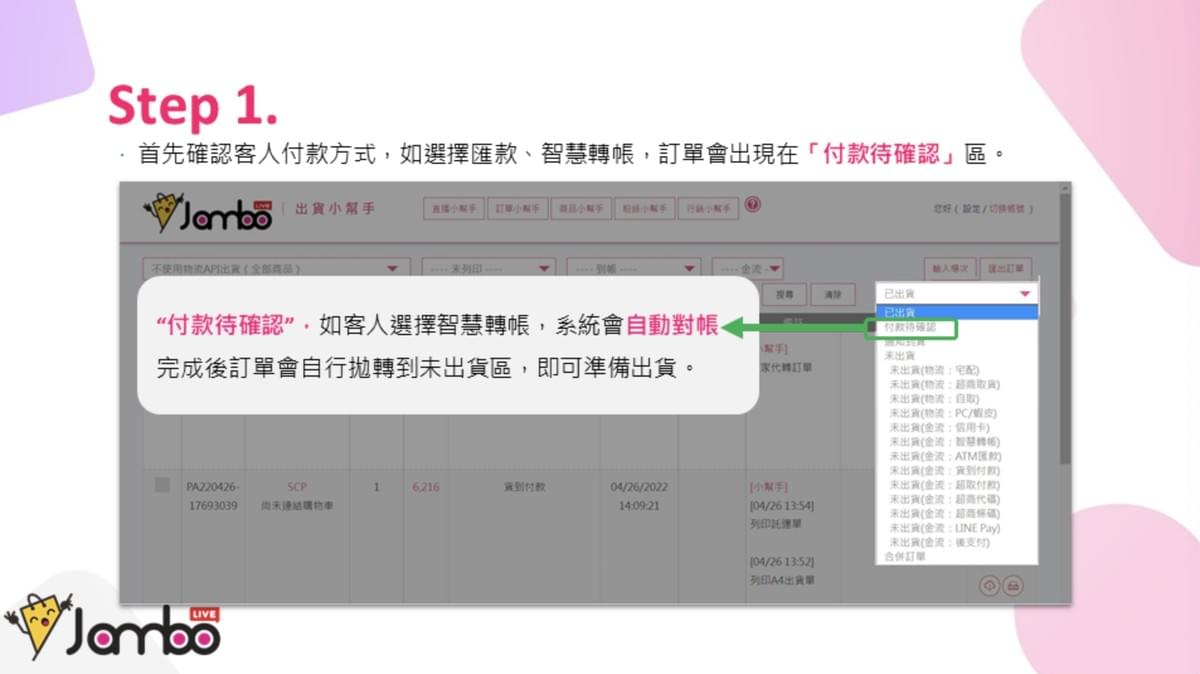Image resolution: width=1200 pixels, height=674 pixels.
Task: Tick the checkbox for order PA220426-17693039
Action: (x=162, y=485)
